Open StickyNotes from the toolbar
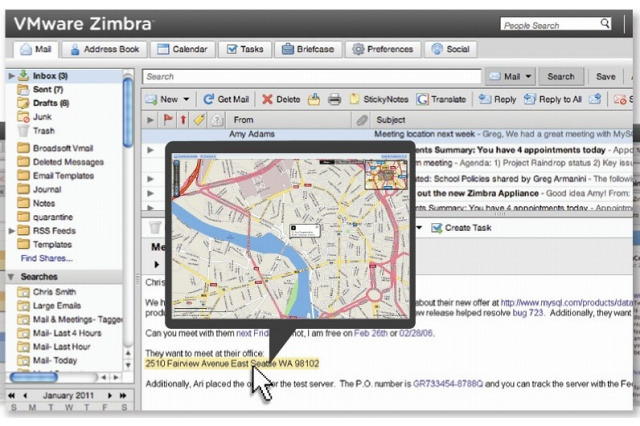The height and width of the screenshot is (426, 640). click(379, 99)
